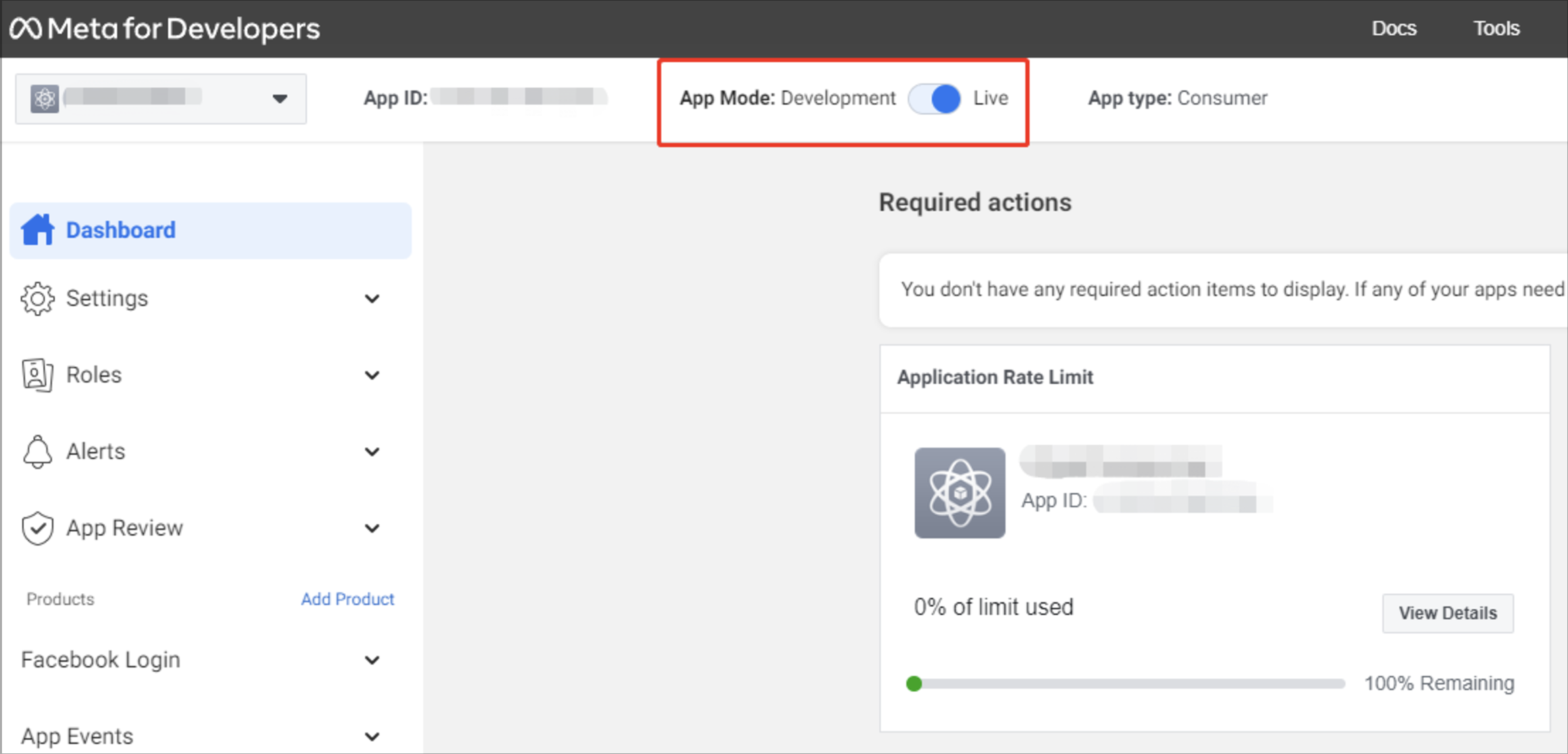Expand the App Review chevron

[372, 528]
